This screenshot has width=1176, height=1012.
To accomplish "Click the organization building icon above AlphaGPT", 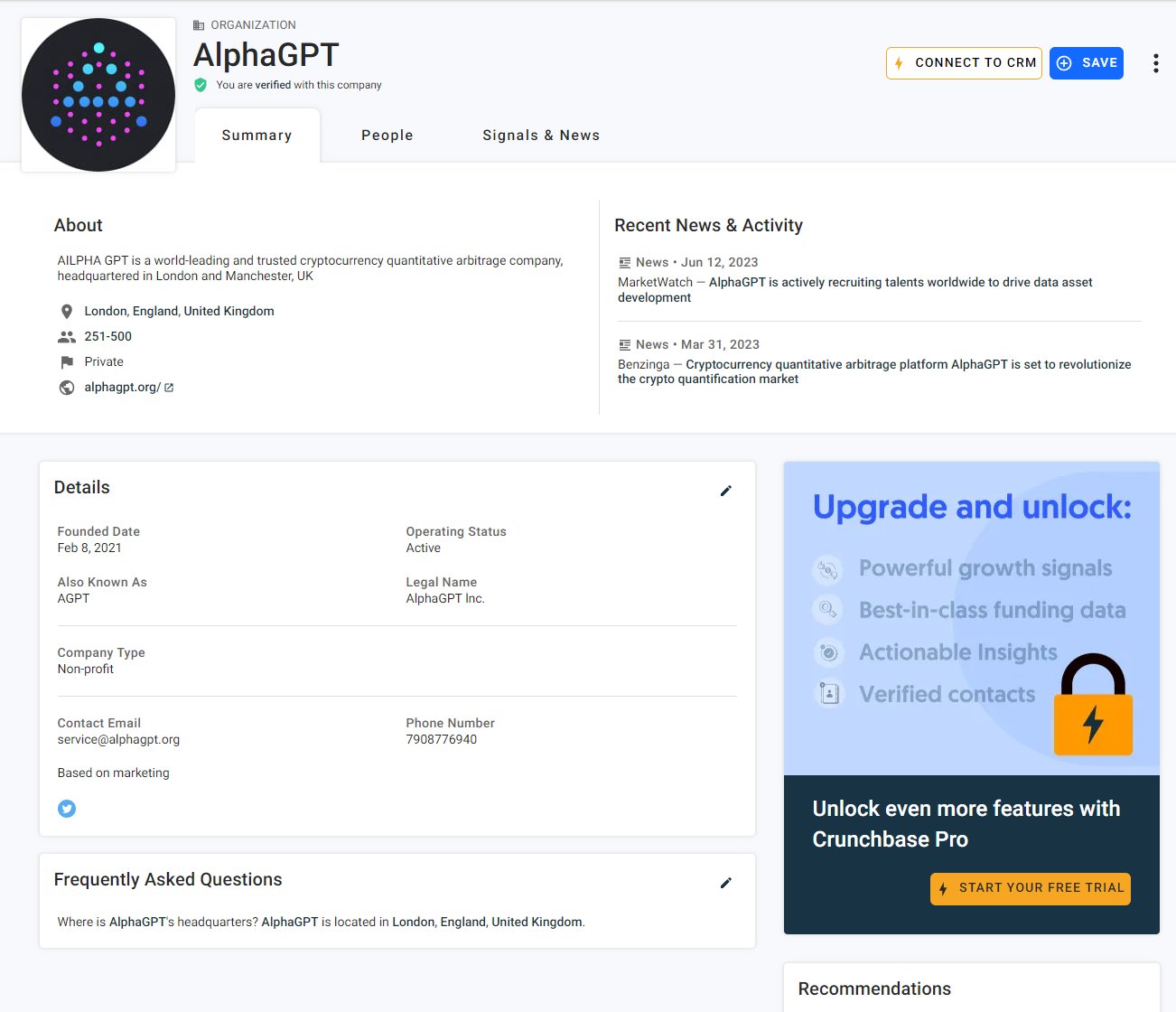I will 197,24.
